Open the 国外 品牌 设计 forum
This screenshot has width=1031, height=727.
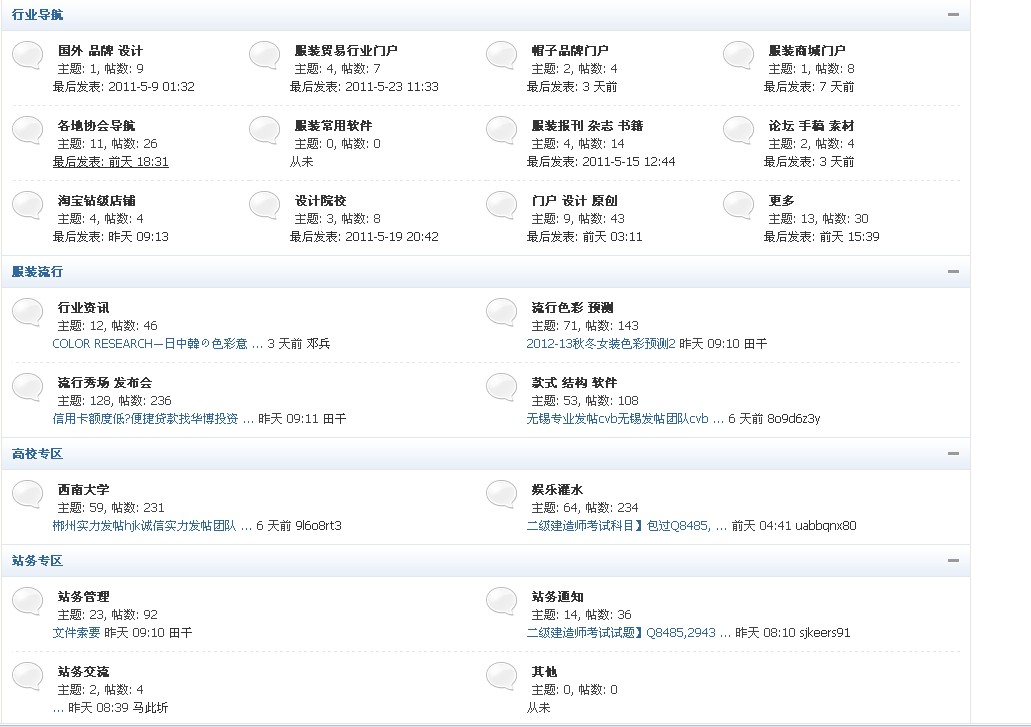coord(100,51)
